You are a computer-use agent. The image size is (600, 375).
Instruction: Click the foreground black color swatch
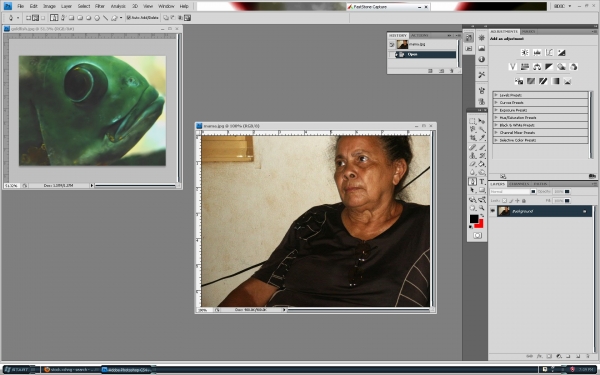(474, 218)
